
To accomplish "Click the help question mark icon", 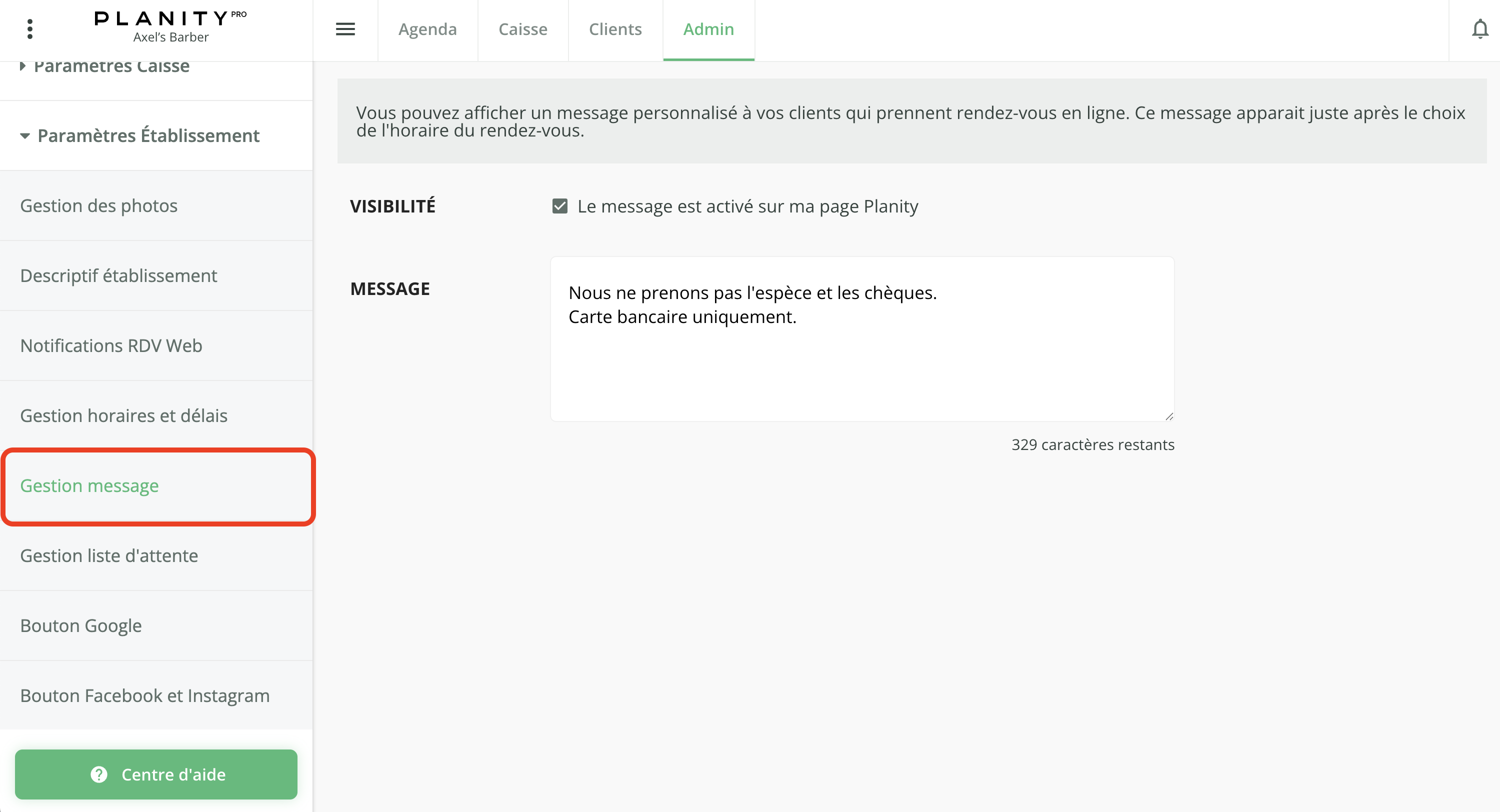I will [99, 774].
